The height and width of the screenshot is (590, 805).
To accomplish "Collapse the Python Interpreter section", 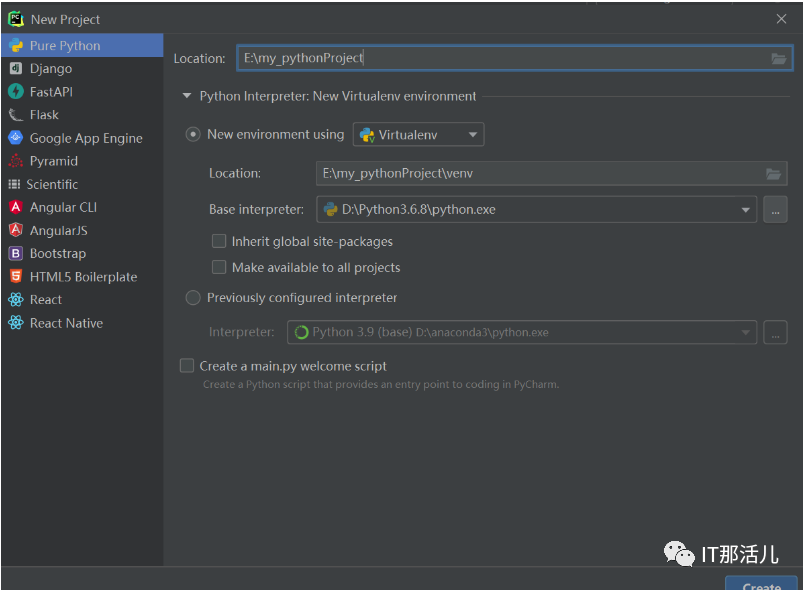I will tap(187, 96).
